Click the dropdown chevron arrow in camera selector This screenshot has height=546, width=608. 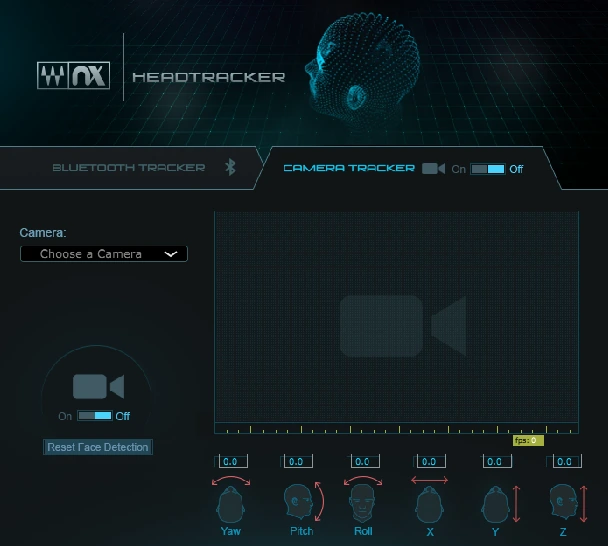pos(171,254)
